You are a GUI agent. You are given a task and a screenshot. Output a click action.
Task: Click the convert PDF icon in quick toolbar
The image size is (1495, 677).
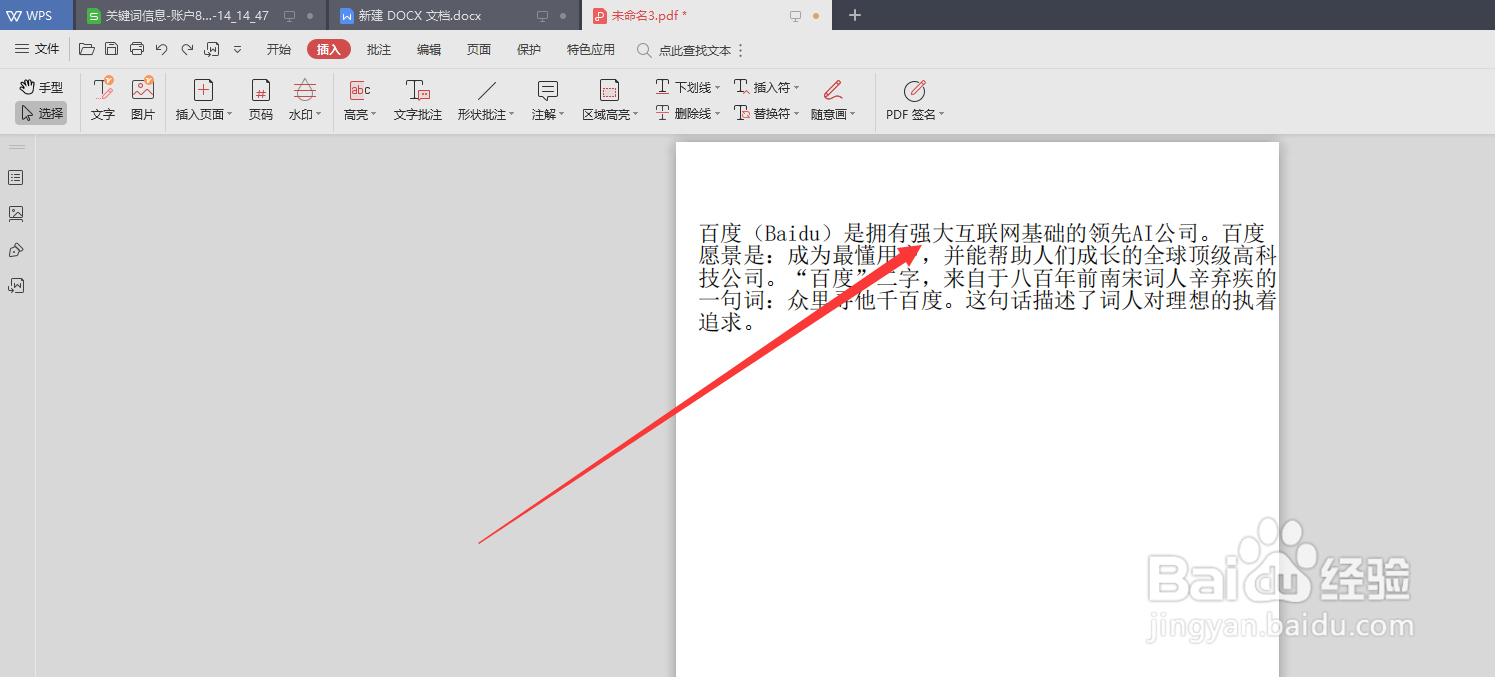(212, 49)
